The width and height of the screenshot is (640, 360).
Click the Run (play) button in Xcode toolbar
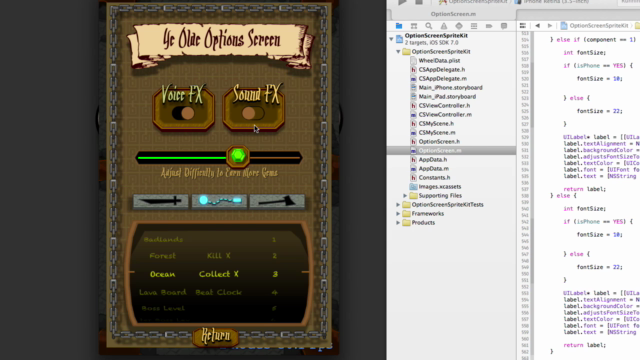click(402, 2)
